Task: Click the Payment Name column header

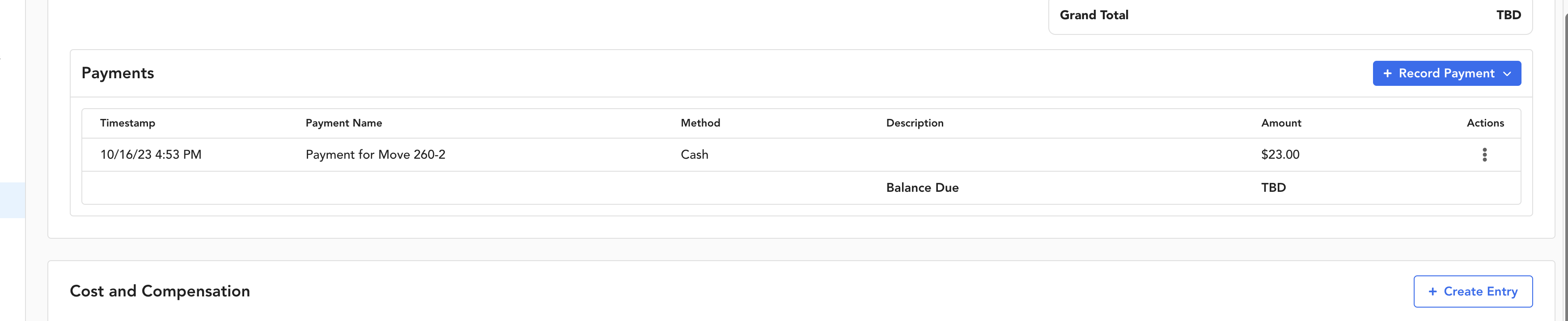Action: click(x=343, y=123)
